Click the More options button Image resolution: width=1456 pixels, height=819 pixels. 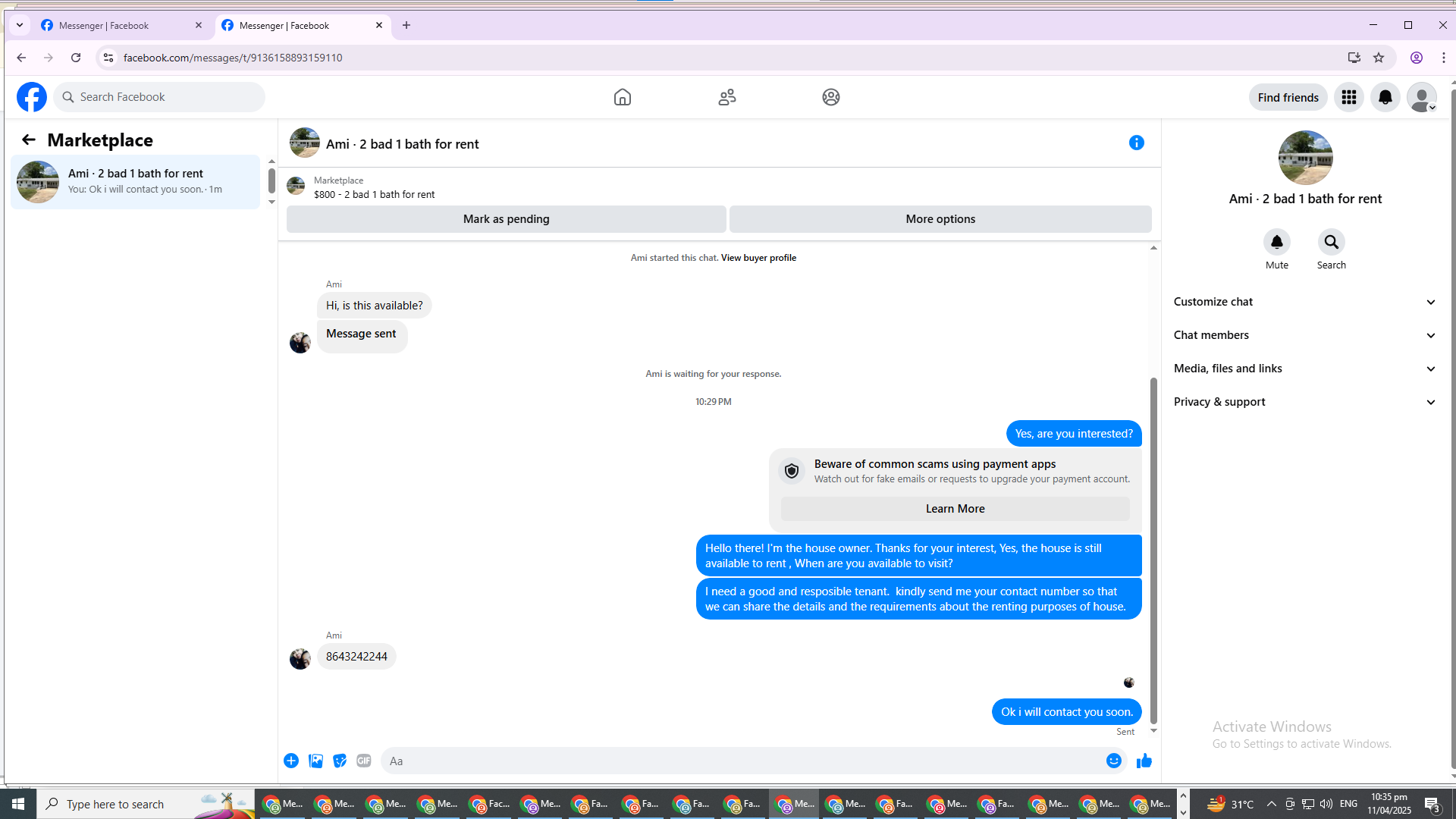(940, 219)
